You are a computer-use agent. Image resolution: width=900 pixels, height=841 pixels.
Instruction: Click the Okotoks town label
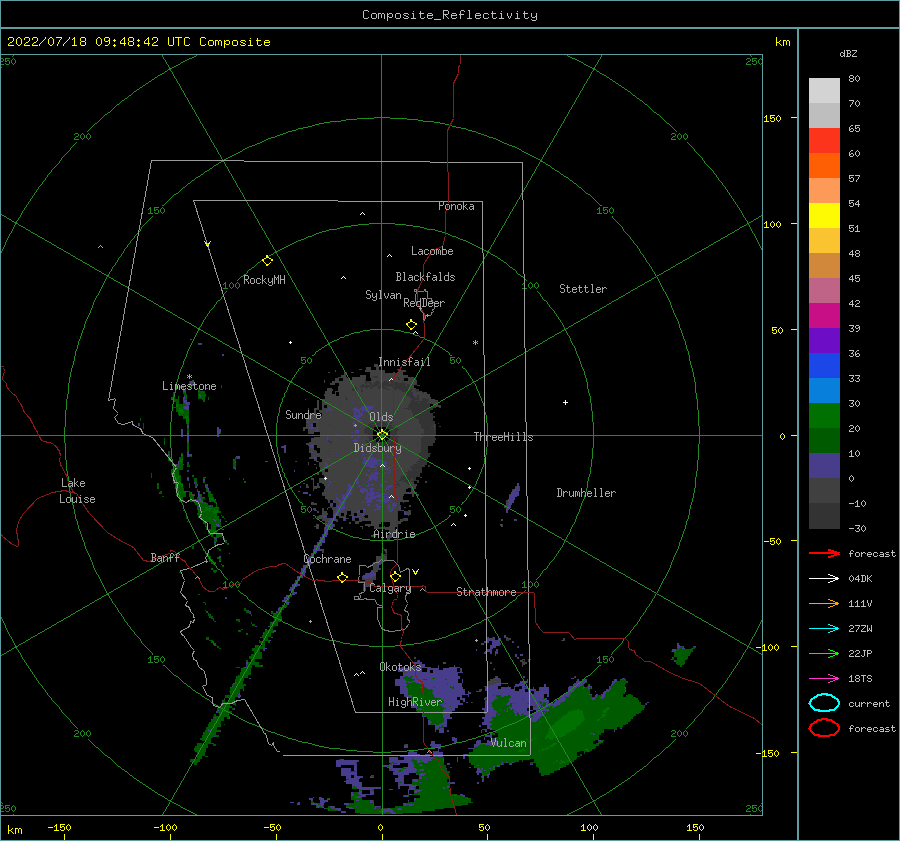point(400,667)
